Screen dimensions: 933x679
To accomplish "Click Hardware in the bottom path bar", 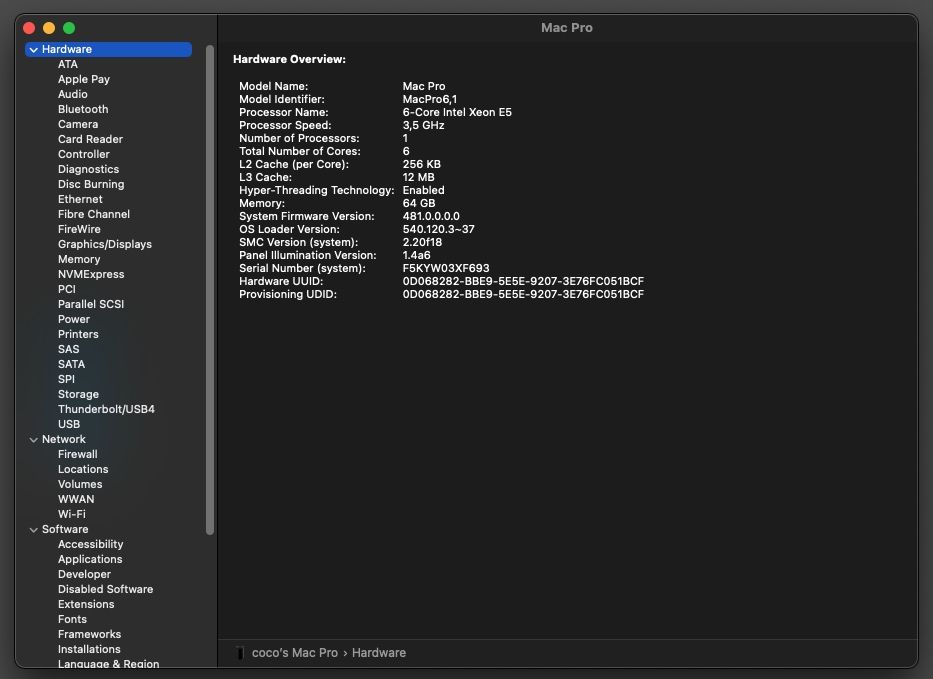I will [379, 653].
